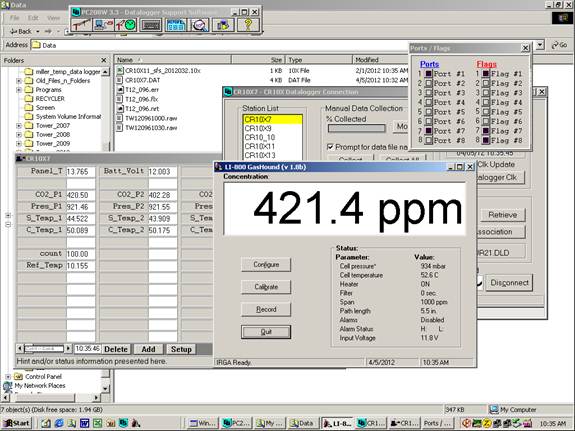
Task: Click the Go arrow icon beside address bar
Action: 555,45
